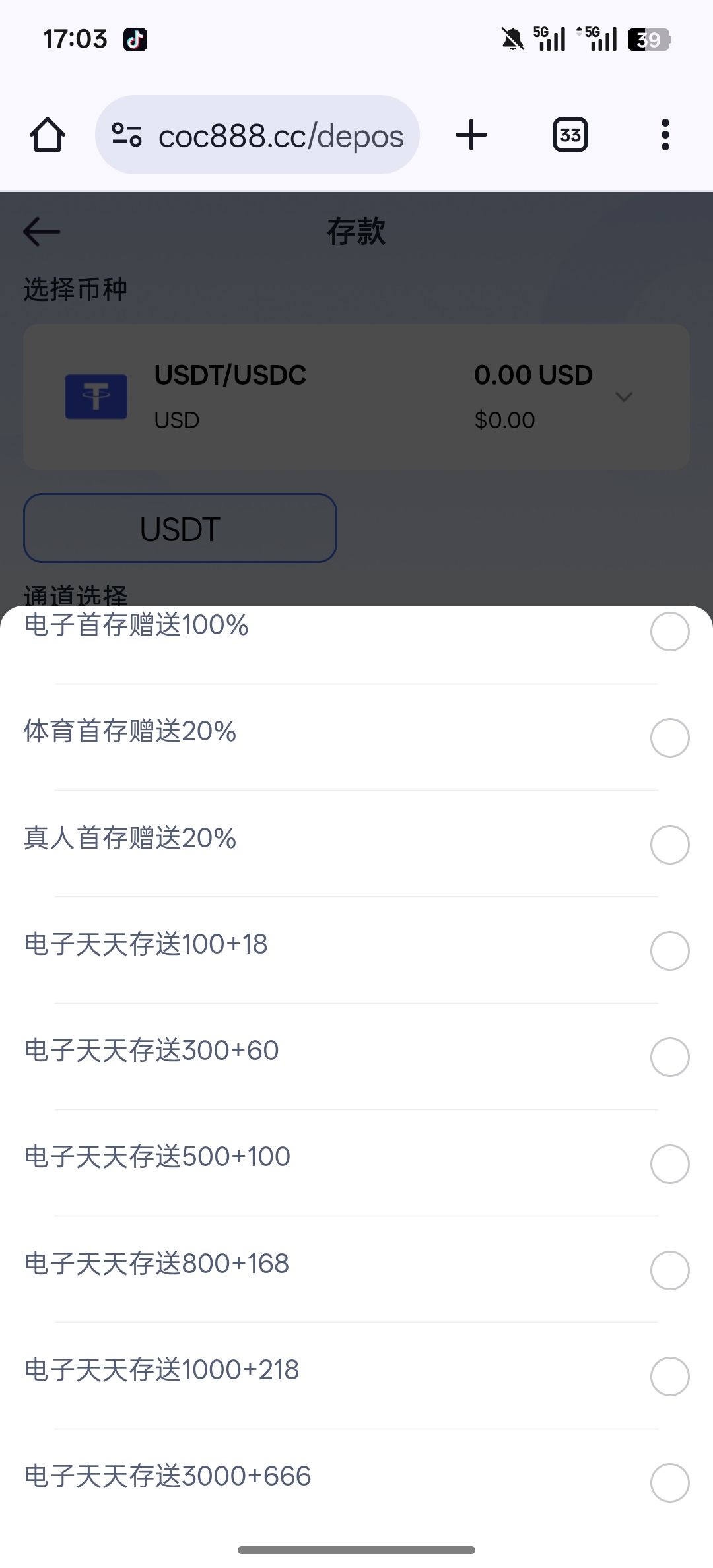Image resolution: width=713 pixels, height=1568 pixels.
Task: Tap the browser home icon
Action: (48, 135)
